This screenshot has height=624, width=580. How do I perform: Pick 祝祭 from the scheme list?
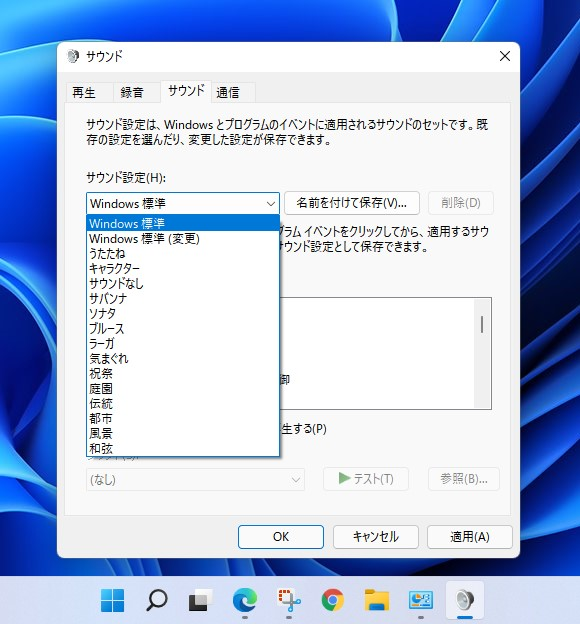coord(183,373)
